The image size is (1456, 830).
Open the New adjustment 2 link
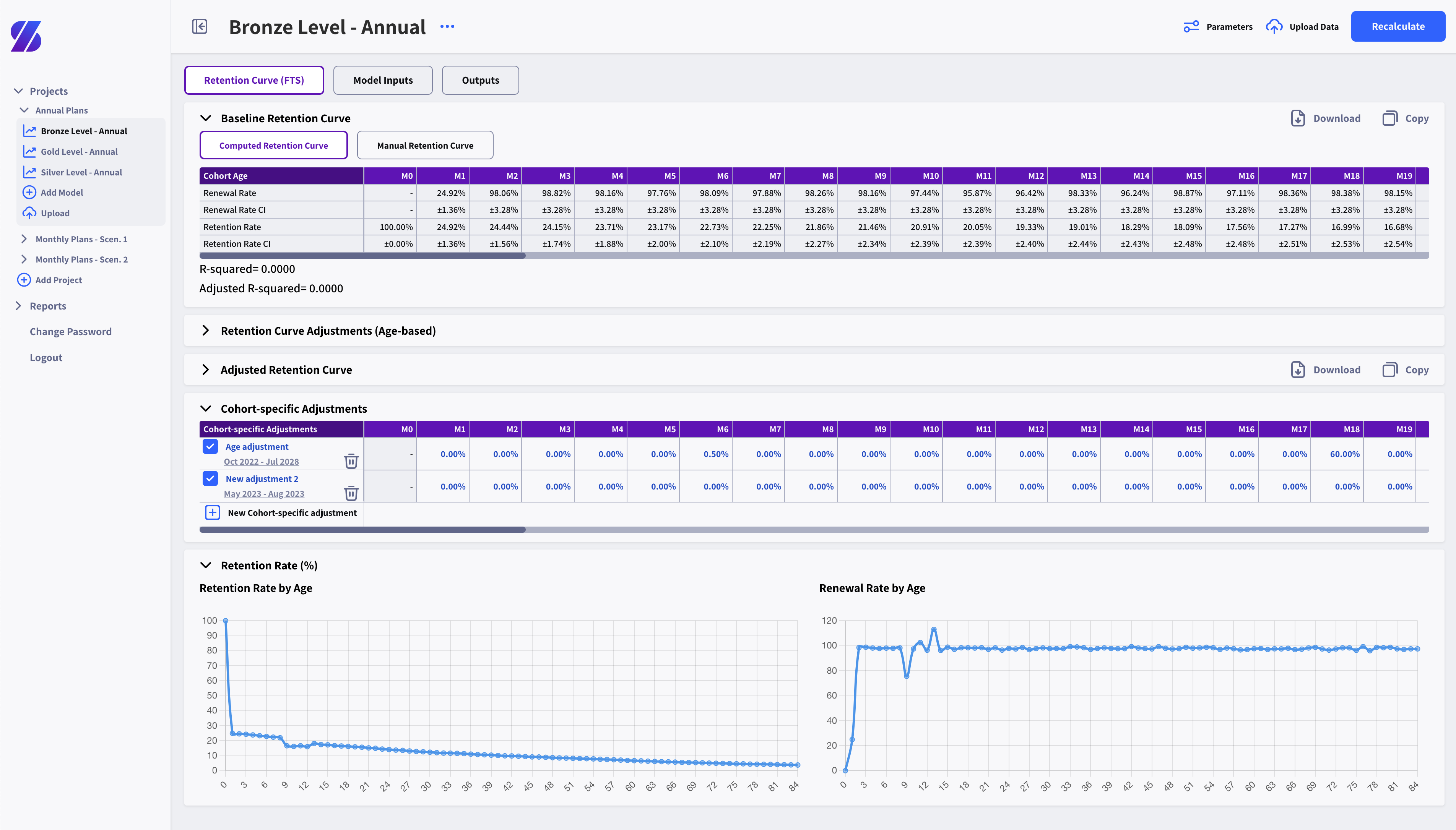[x=262, y=479]
